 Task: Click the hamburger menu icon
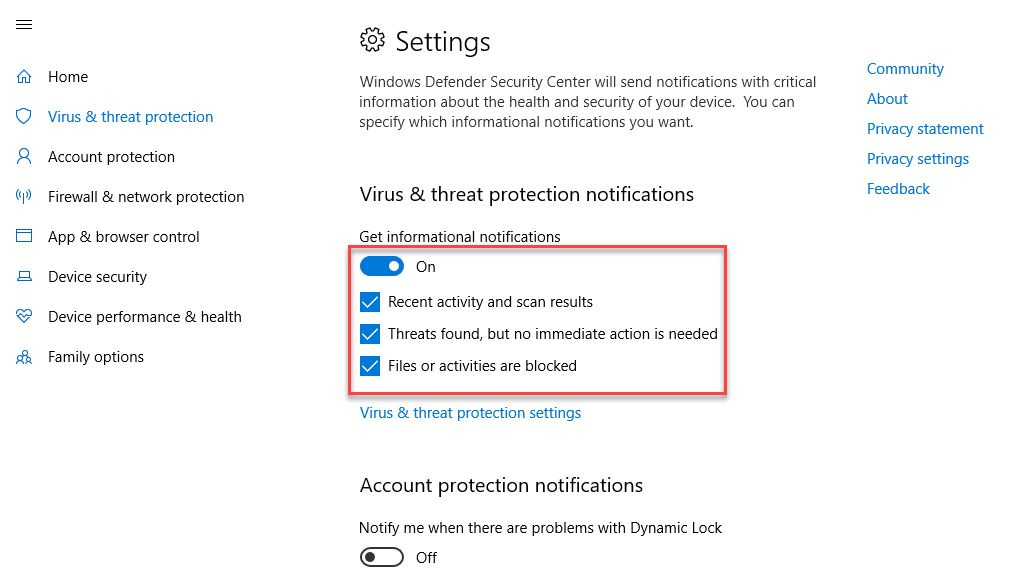24,25
